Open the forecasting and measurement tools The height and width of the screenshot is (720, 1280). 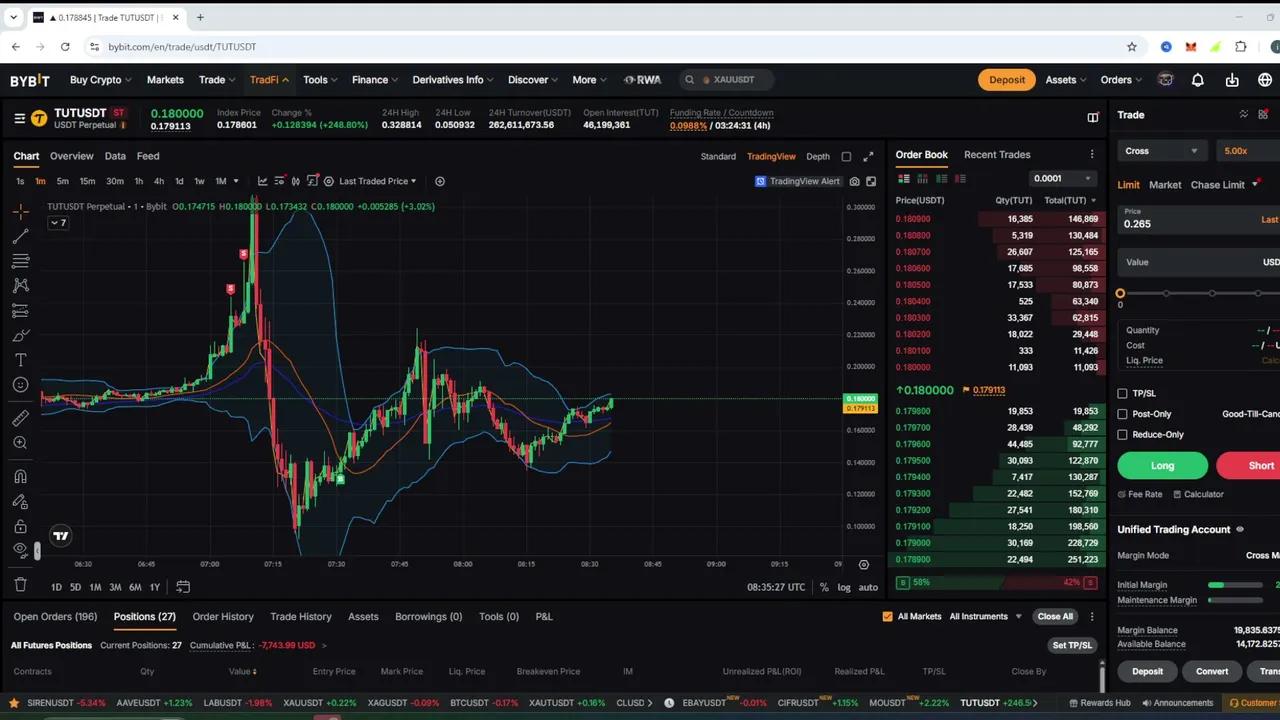point(20,311)
